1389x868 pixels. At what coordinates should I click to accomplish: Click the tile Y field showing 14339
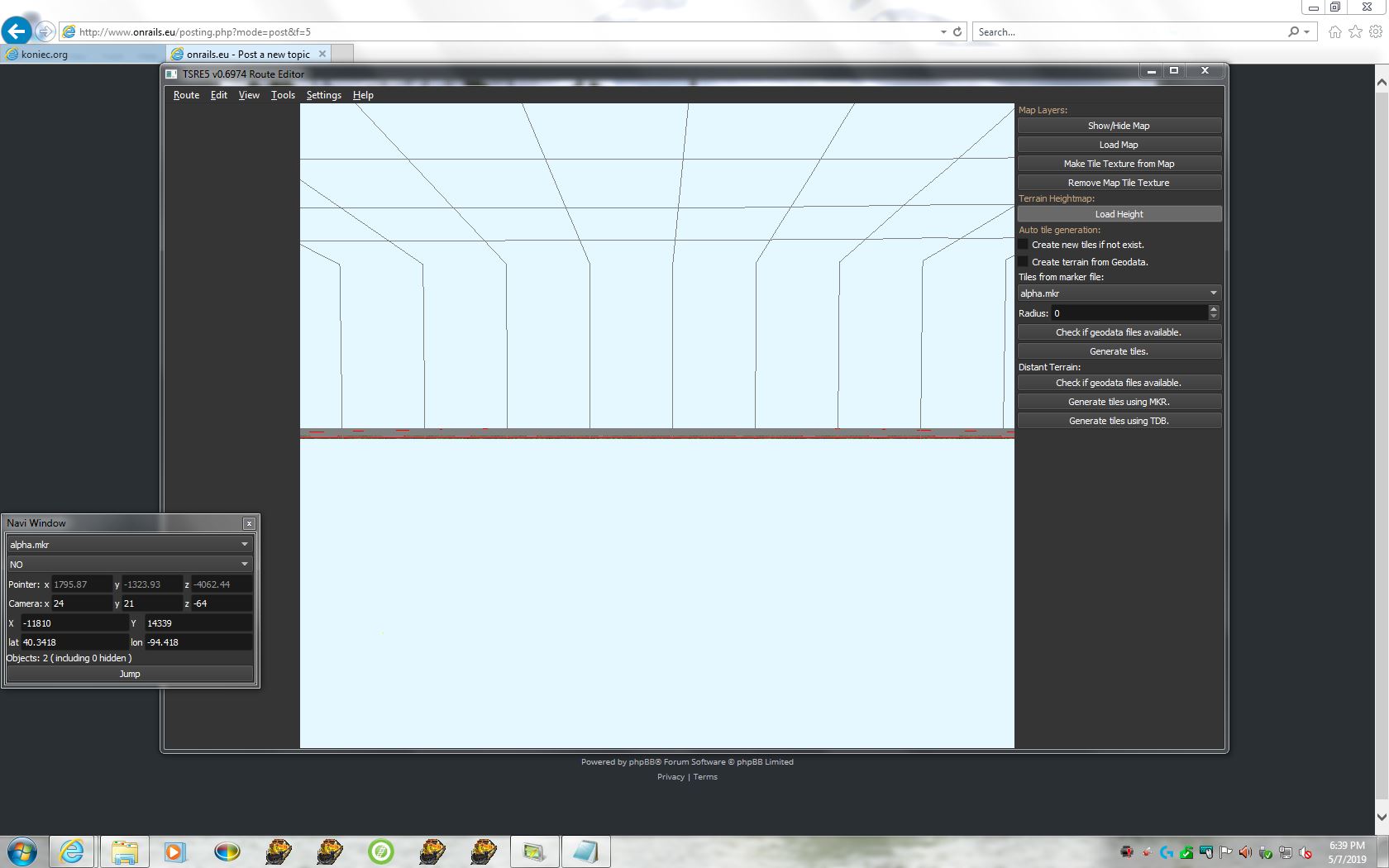(x=198, y=623)
